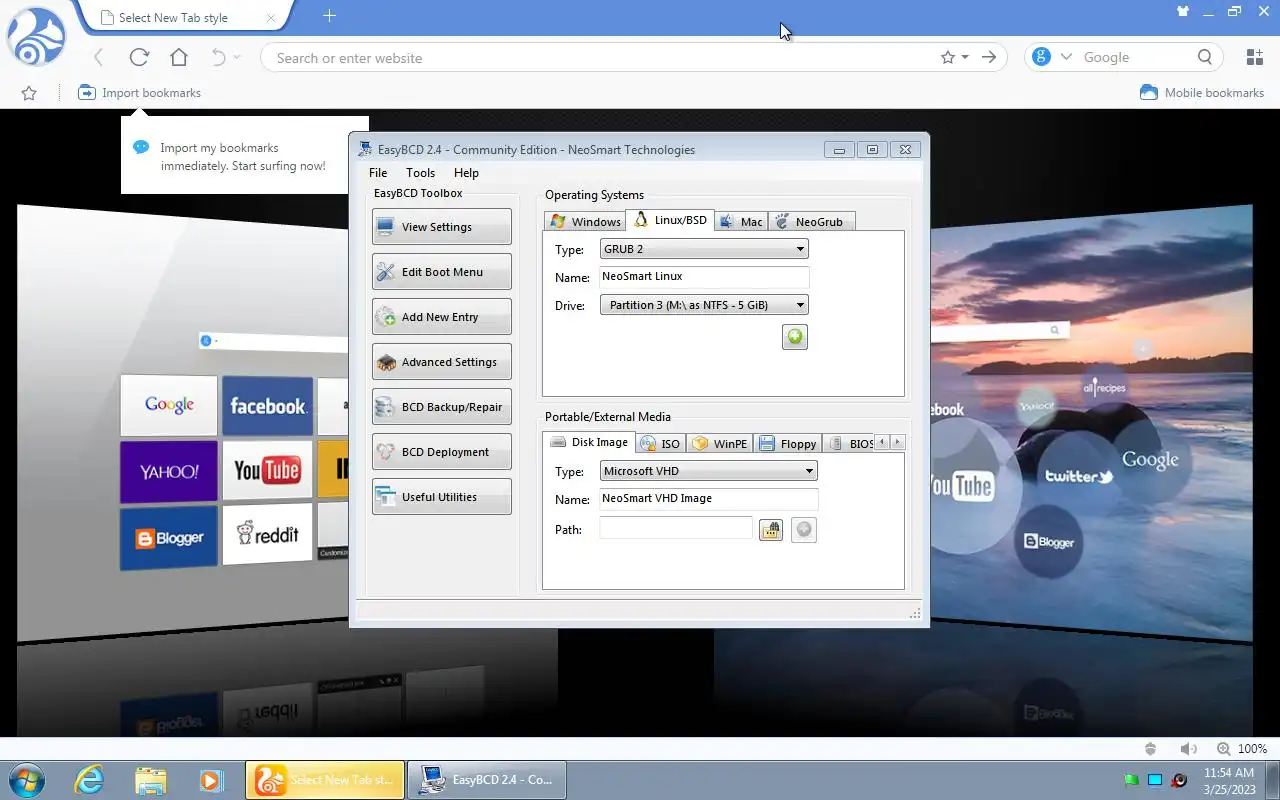
Task: Click bookmarks bar star icon
Action: coord(29,93)
